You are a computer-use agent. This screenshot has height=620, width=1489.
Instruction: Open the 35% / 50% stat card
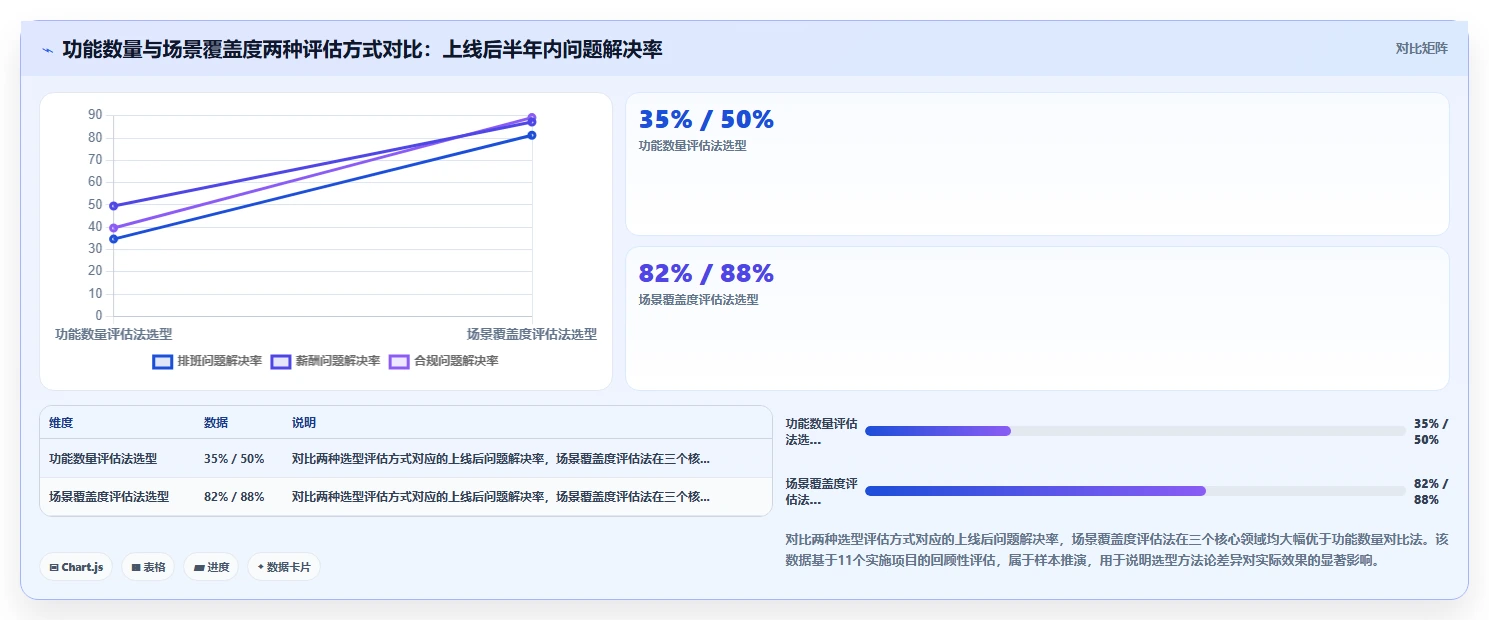(1037, 164)
